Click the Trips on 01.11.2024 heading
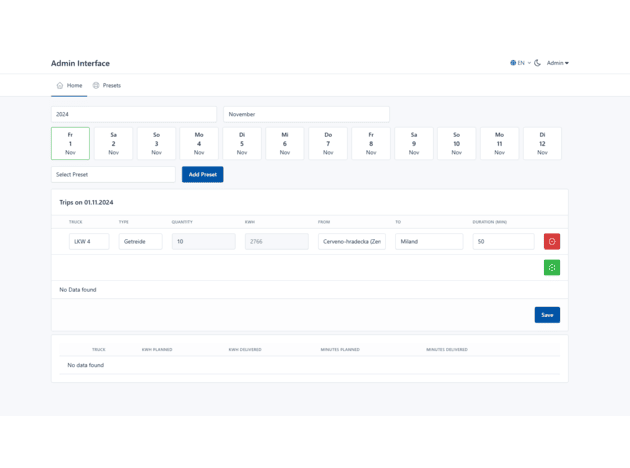The image size is (630, 468). (86, 202)
